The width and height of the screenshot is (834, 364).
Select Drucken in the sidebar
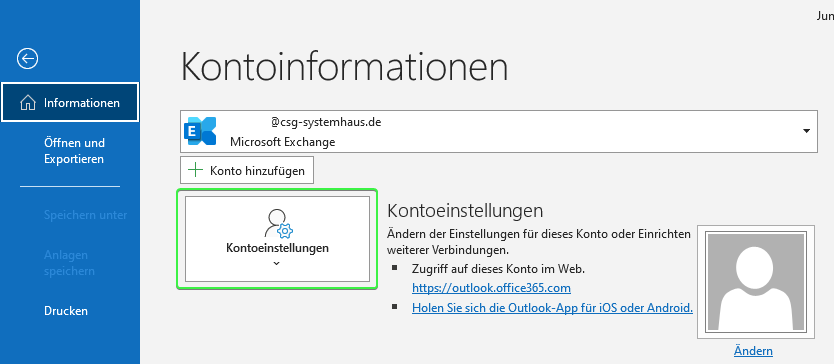click(x=66, y=311)
